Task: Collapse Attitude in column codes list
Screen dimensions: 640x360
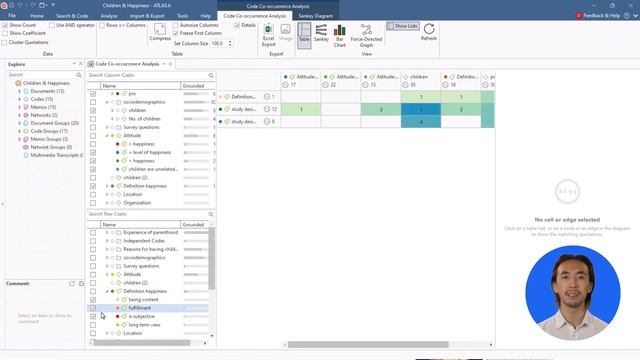Action: tap(107, 136)
